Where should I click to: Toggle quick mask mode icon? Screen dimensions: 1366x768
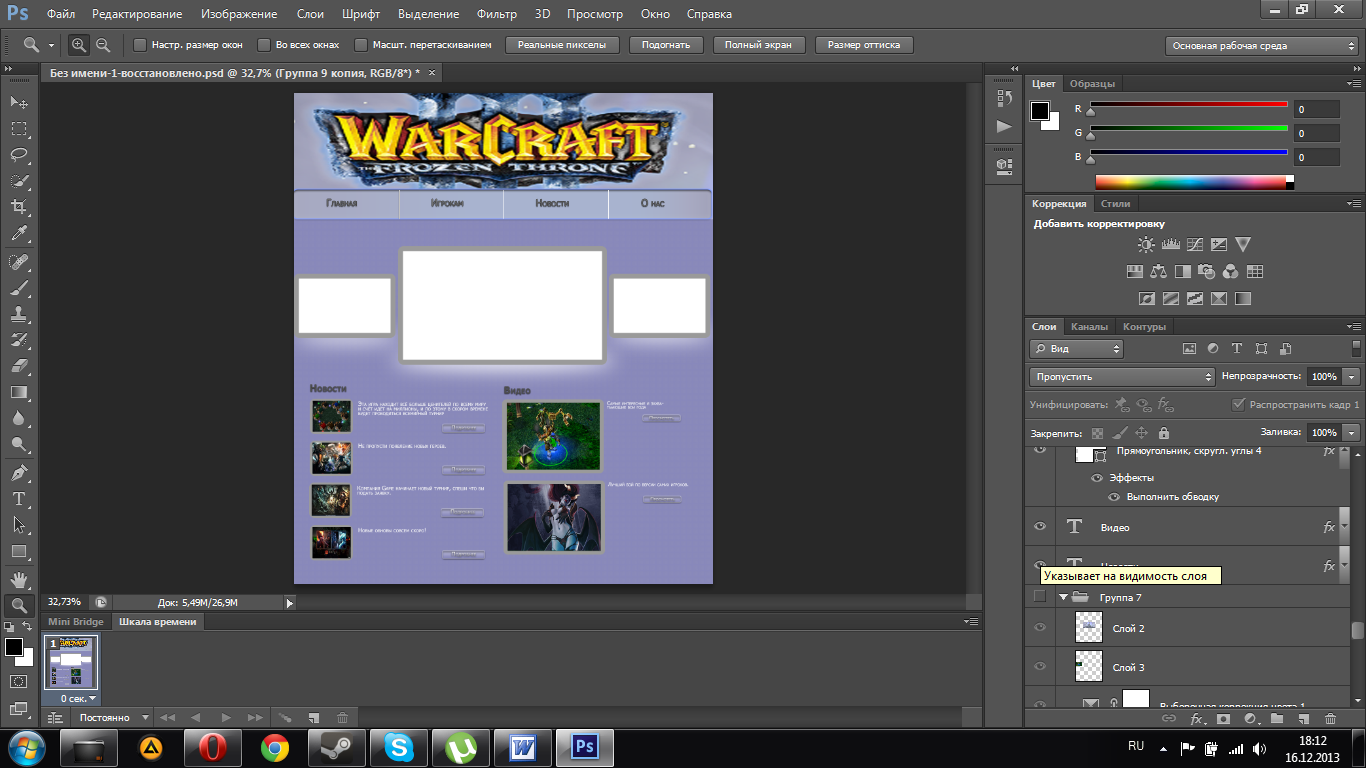coord(18,681)
